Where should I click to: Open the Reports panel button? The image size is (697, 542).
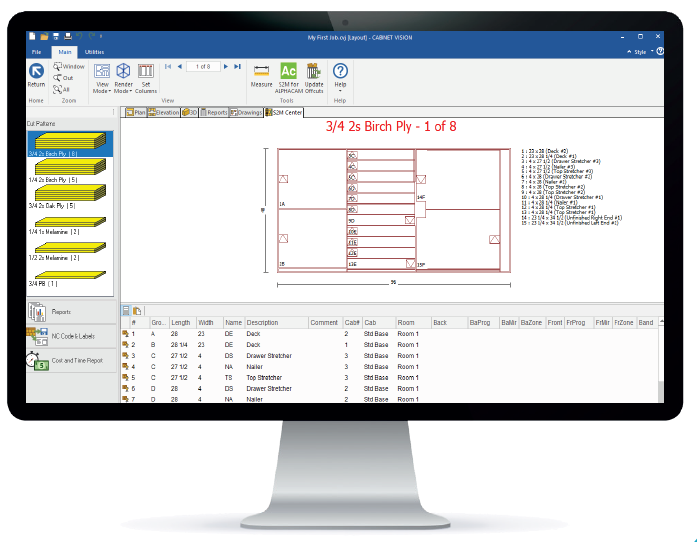pos(71,312)
